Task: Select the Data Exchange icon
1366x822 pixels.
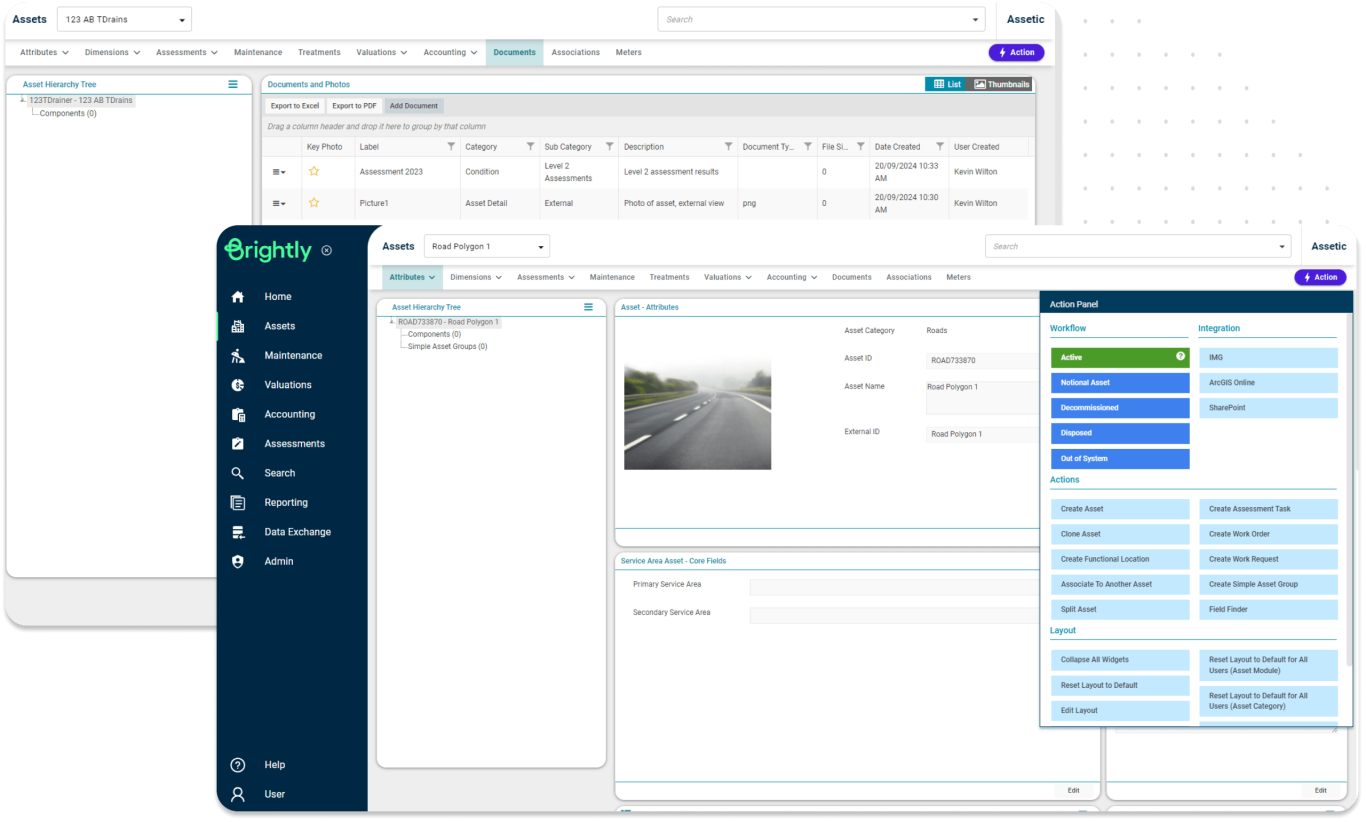Action: (x=237, y=531)
